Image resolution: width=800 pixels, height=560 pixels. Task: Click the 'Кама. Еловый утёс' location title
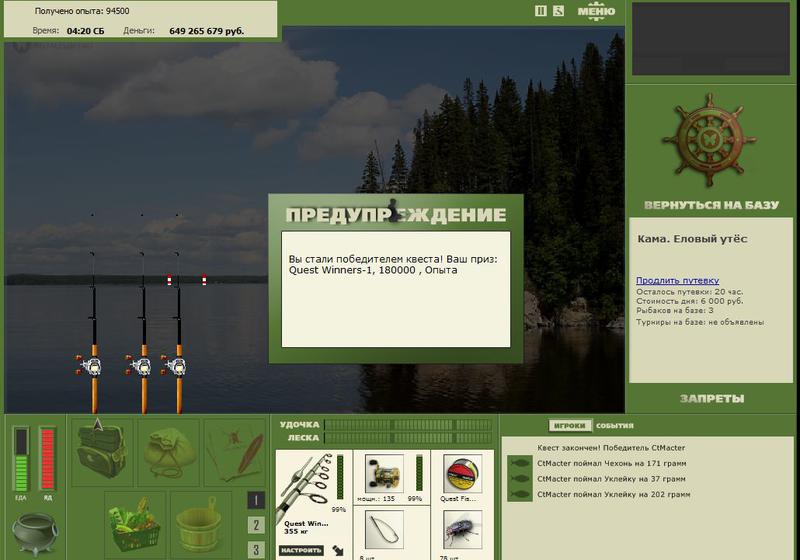692,239
